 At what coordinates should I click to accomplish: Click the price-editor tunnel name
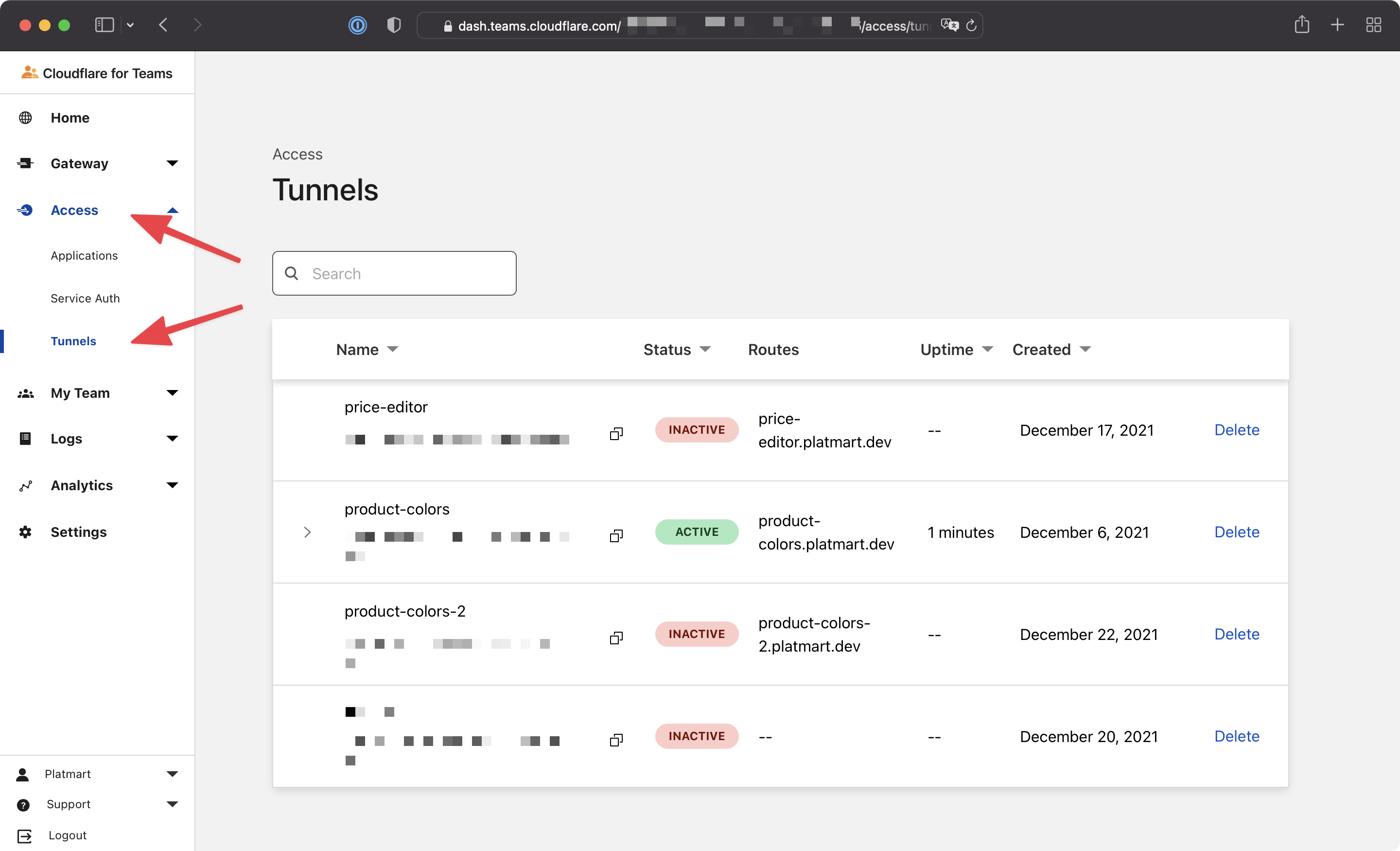point(386,407)
